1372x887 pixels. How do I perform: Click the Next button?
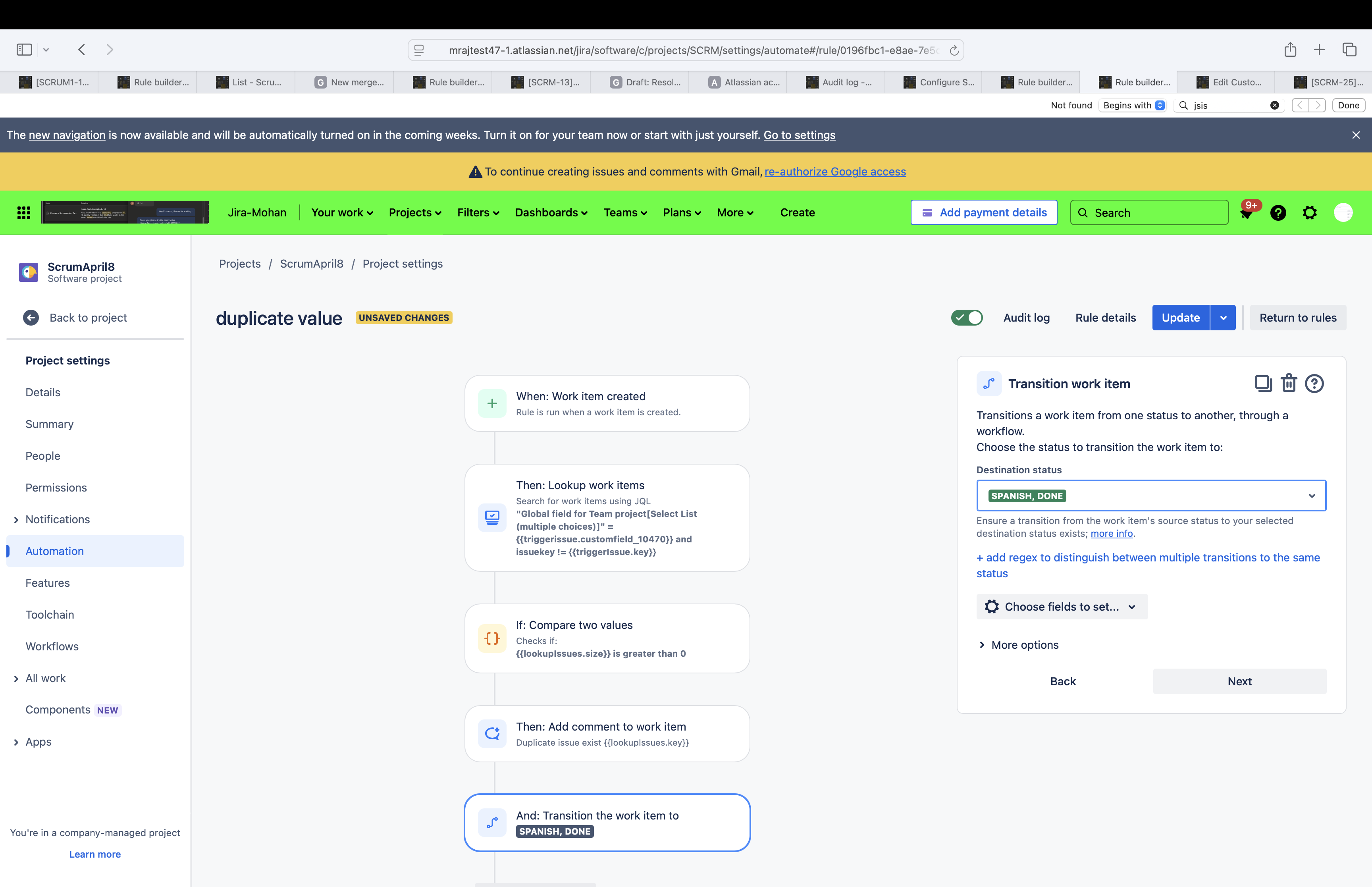(1239, 681)
